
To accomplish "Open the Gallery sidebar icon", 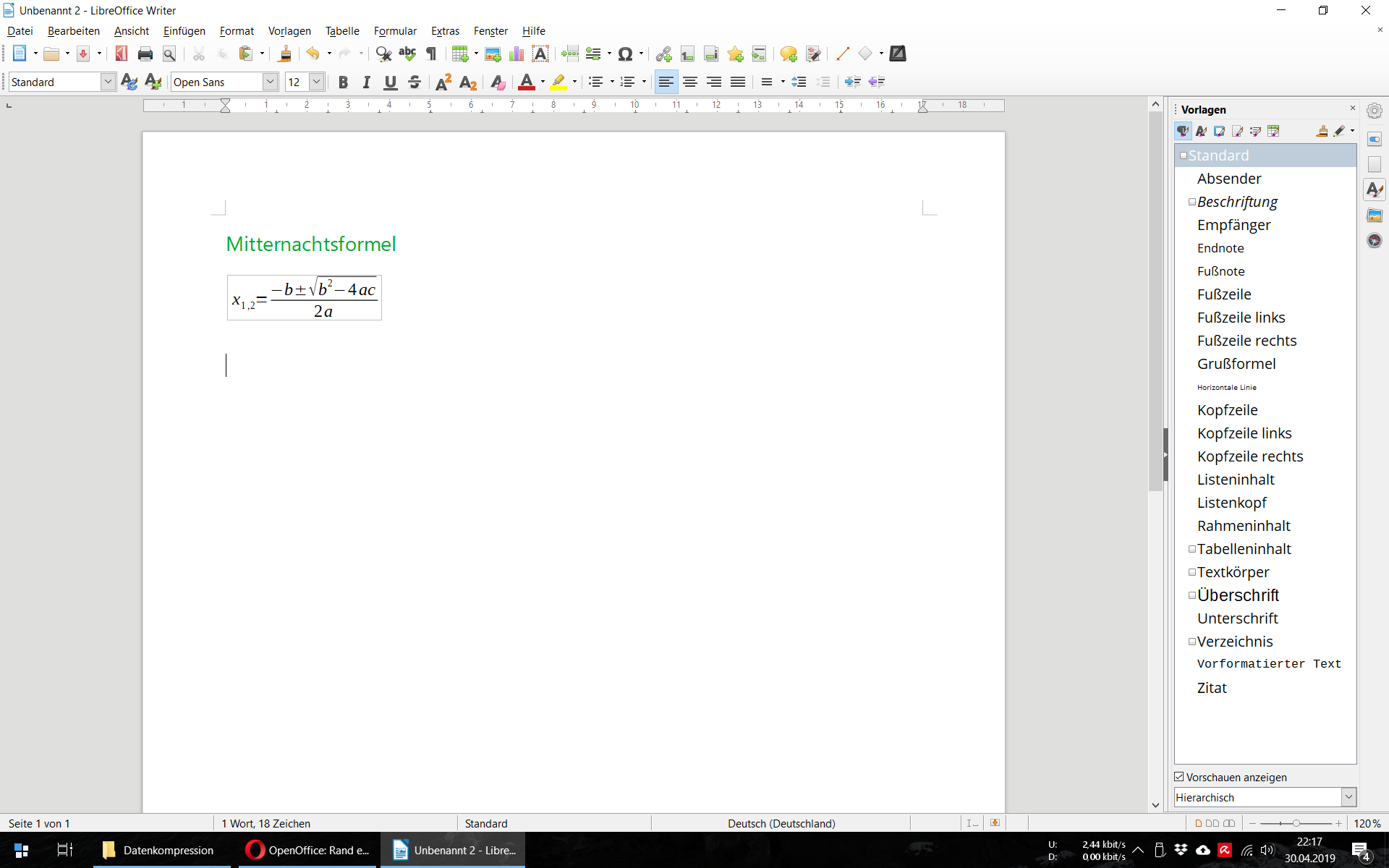I will tap(1374, 216).
